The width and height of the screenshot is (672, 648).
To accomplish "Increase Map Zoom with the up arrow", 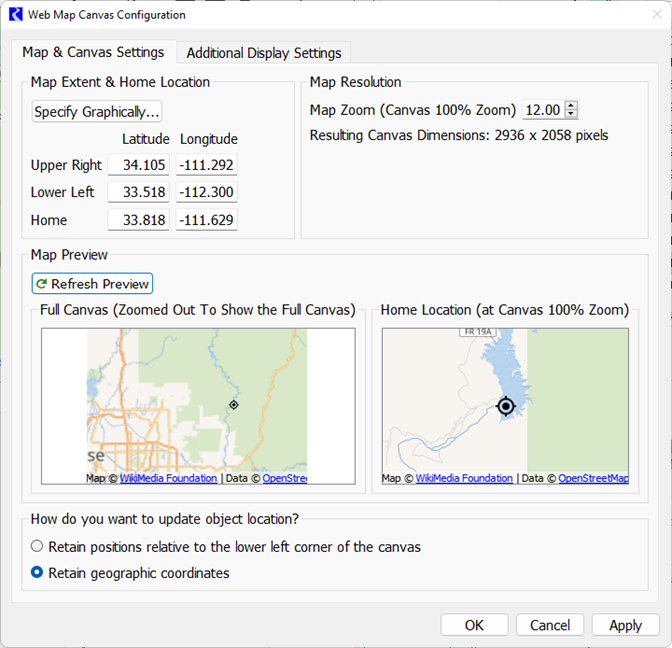I will (x=572, y=106).
